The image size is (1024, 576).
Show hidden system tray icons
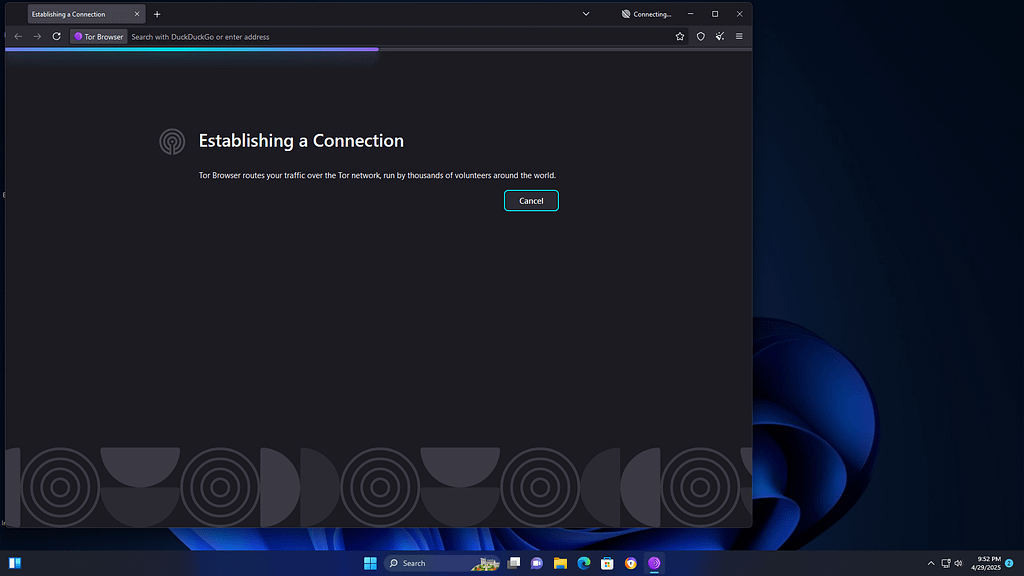[931, 563]
